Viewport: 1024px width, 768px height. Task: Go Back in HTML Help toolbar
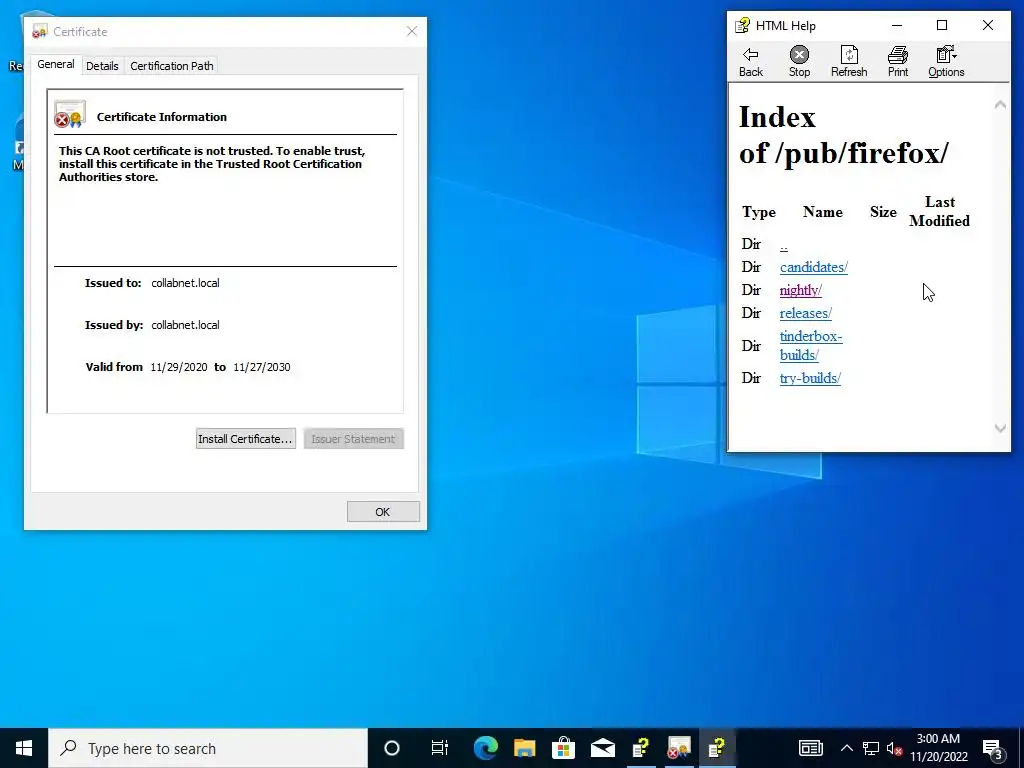[x=750, y=62]
